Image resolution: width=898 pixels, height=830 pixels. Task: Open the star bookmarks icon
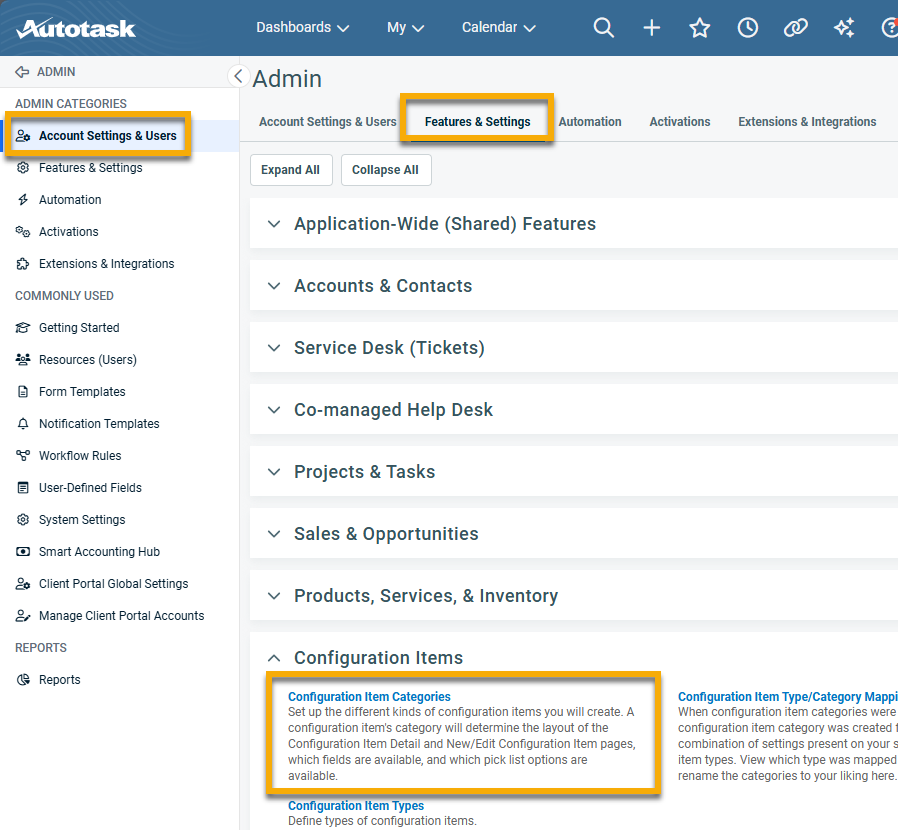699,27
